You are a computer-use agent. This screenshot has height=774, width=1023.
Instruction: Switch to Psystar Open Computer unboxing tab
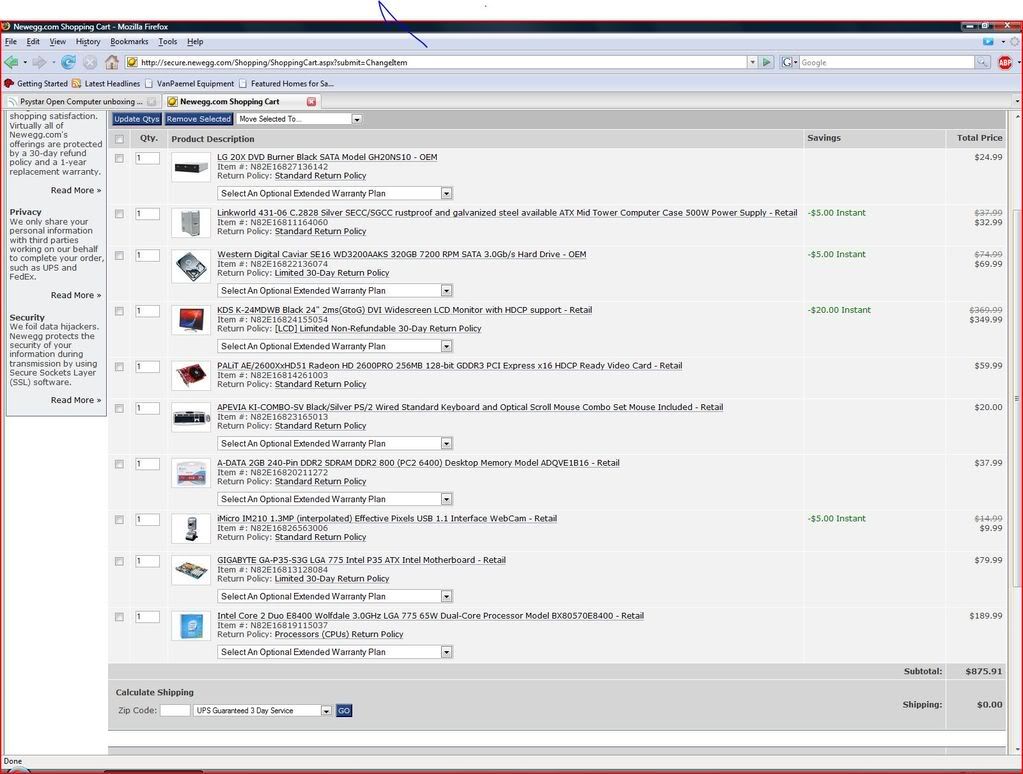tap(81, 101)
